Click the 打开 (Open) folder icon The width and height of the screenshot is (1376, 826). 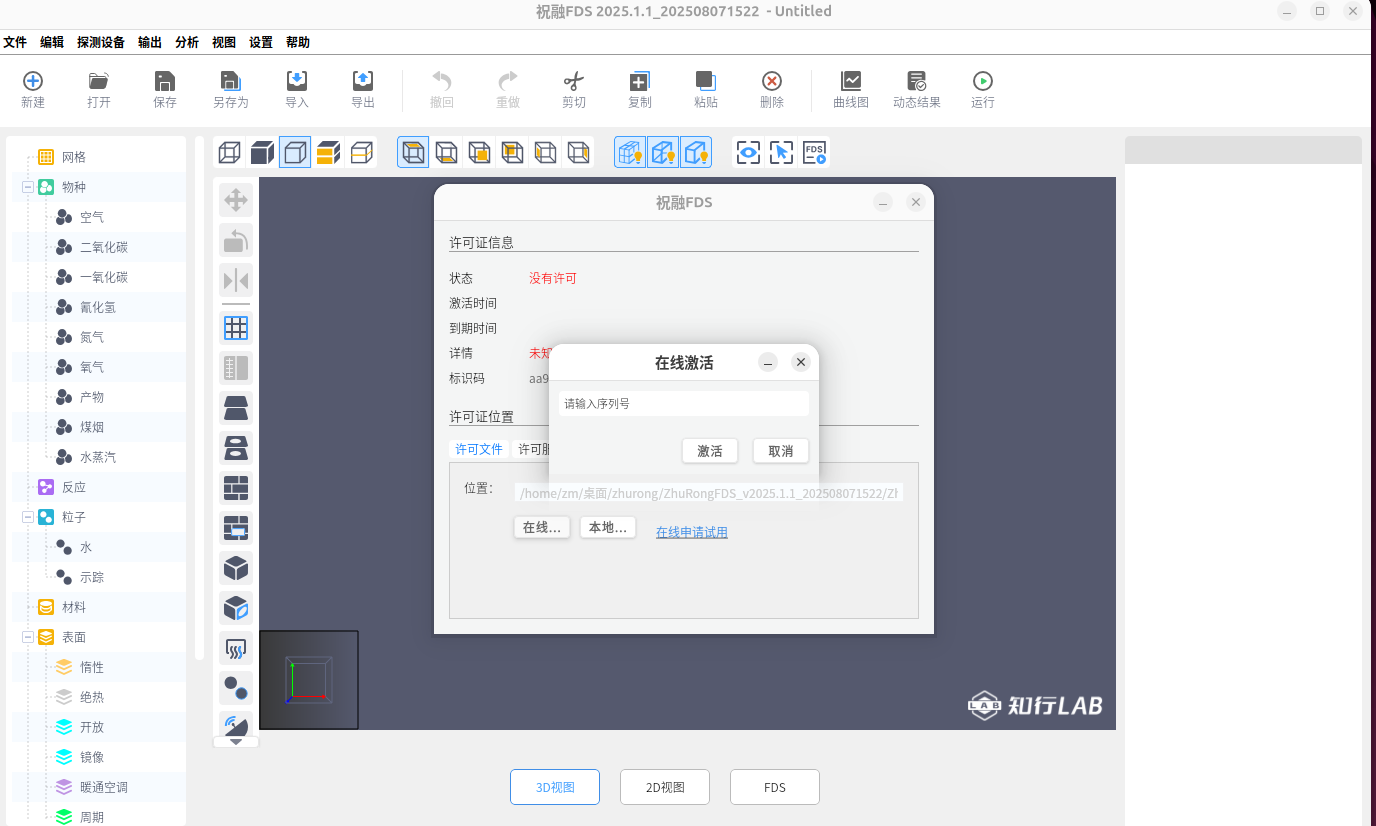[98, 81]
